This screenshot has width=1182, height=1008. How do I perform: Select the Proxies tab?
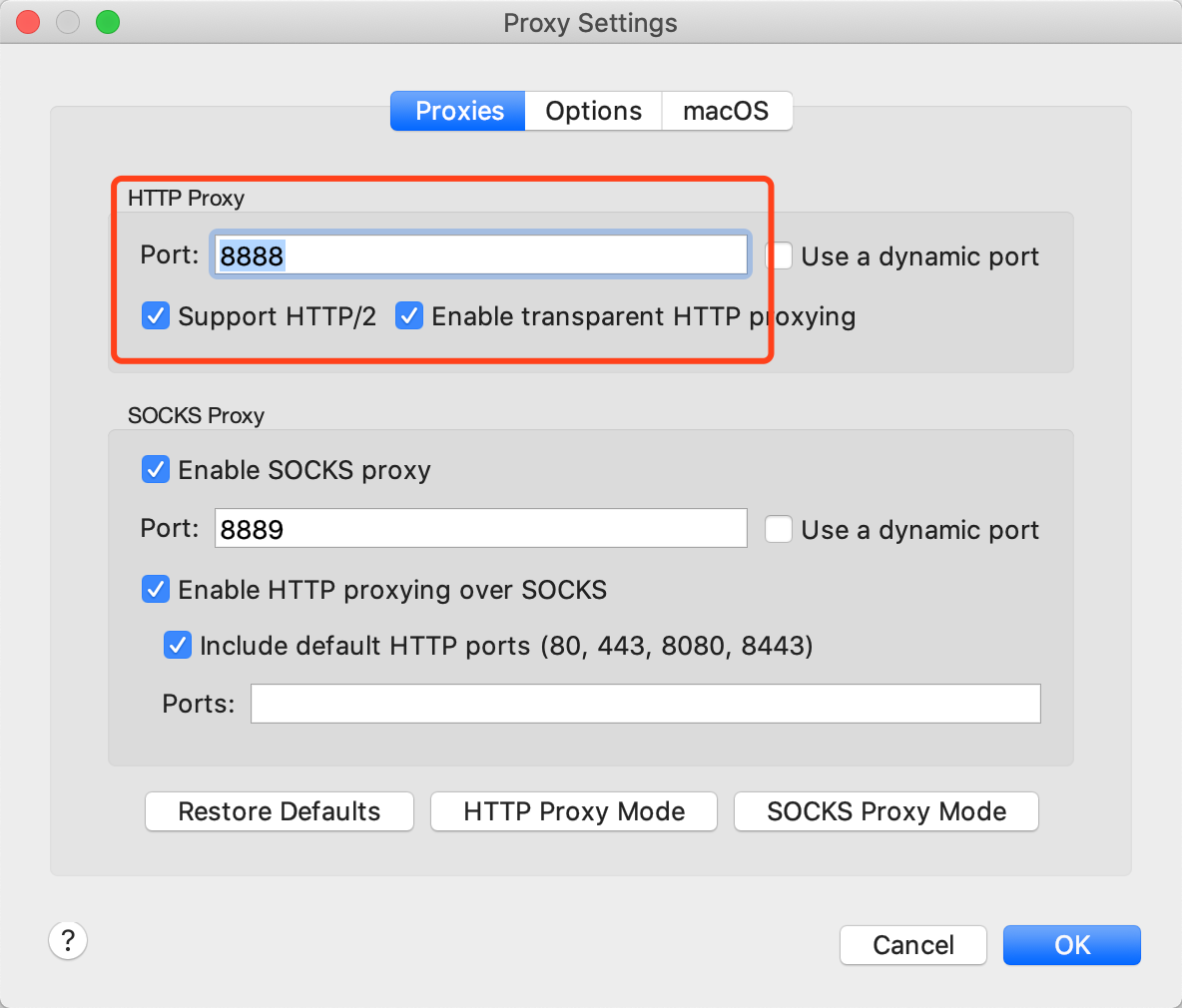pos(456,111)
